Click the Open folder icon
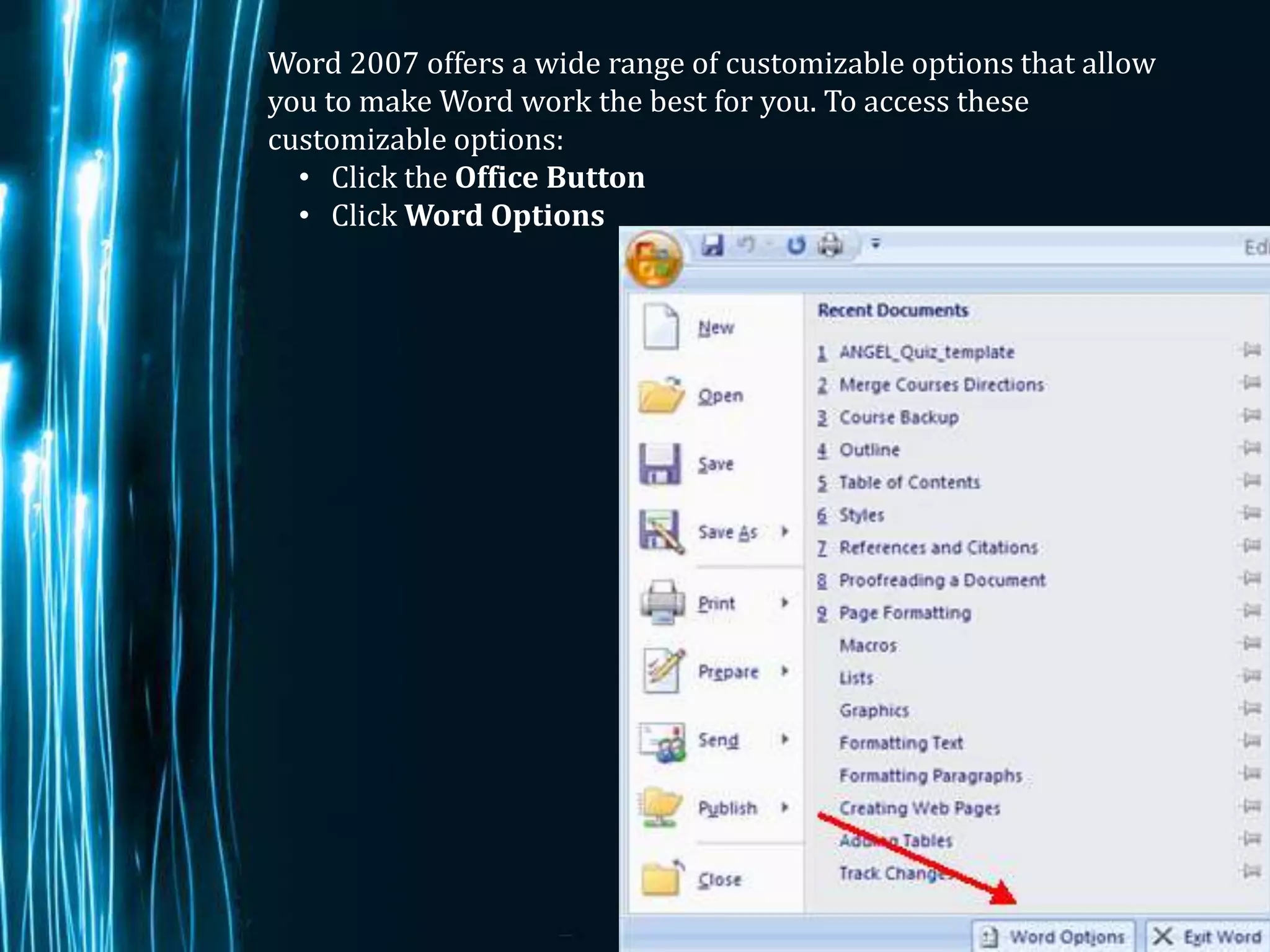The width and height of the screenshot is (1270, 952). [661, 395]
